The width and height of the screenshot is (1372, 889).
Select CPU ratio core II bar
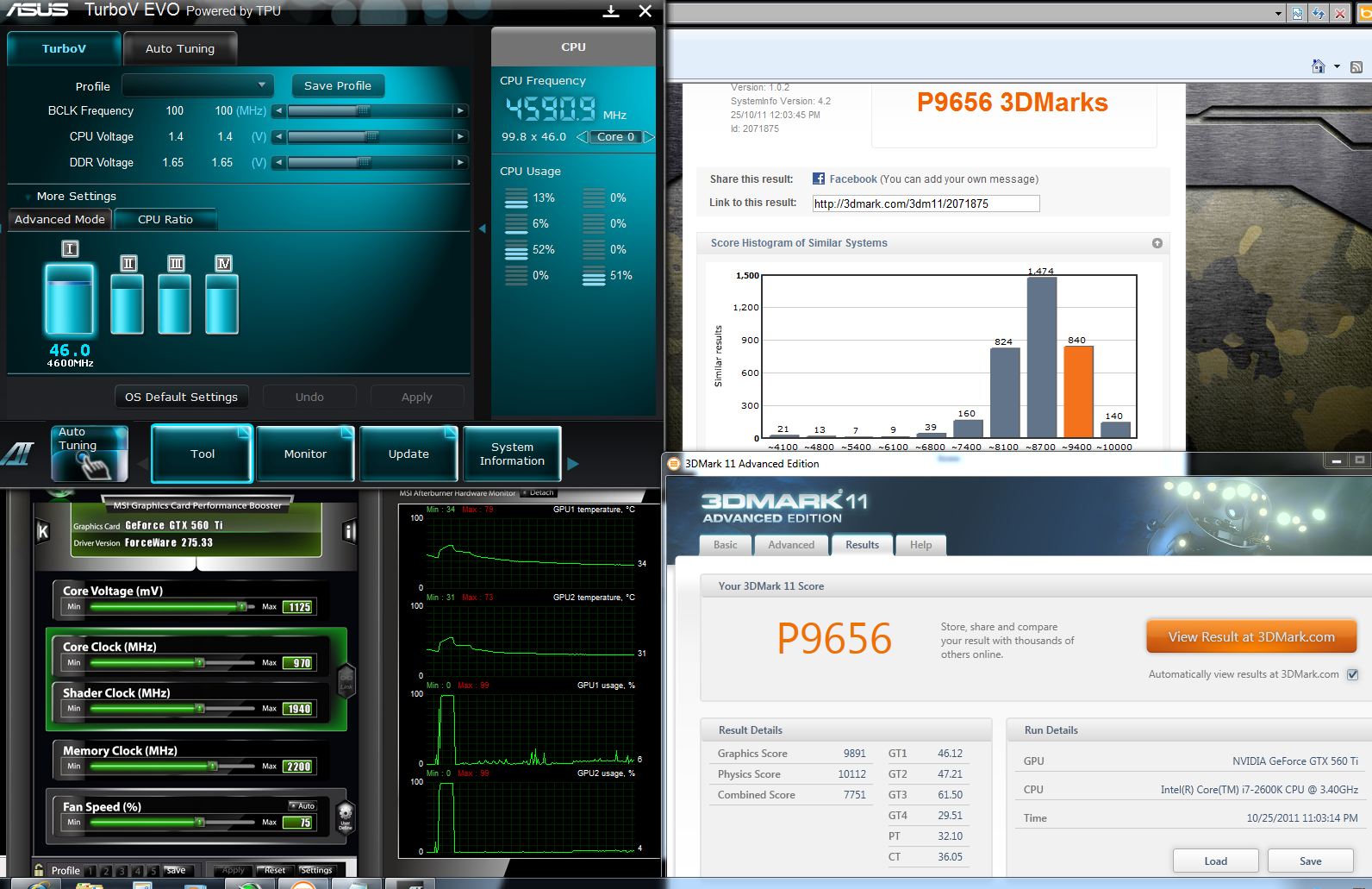click(x=128, y=304)
